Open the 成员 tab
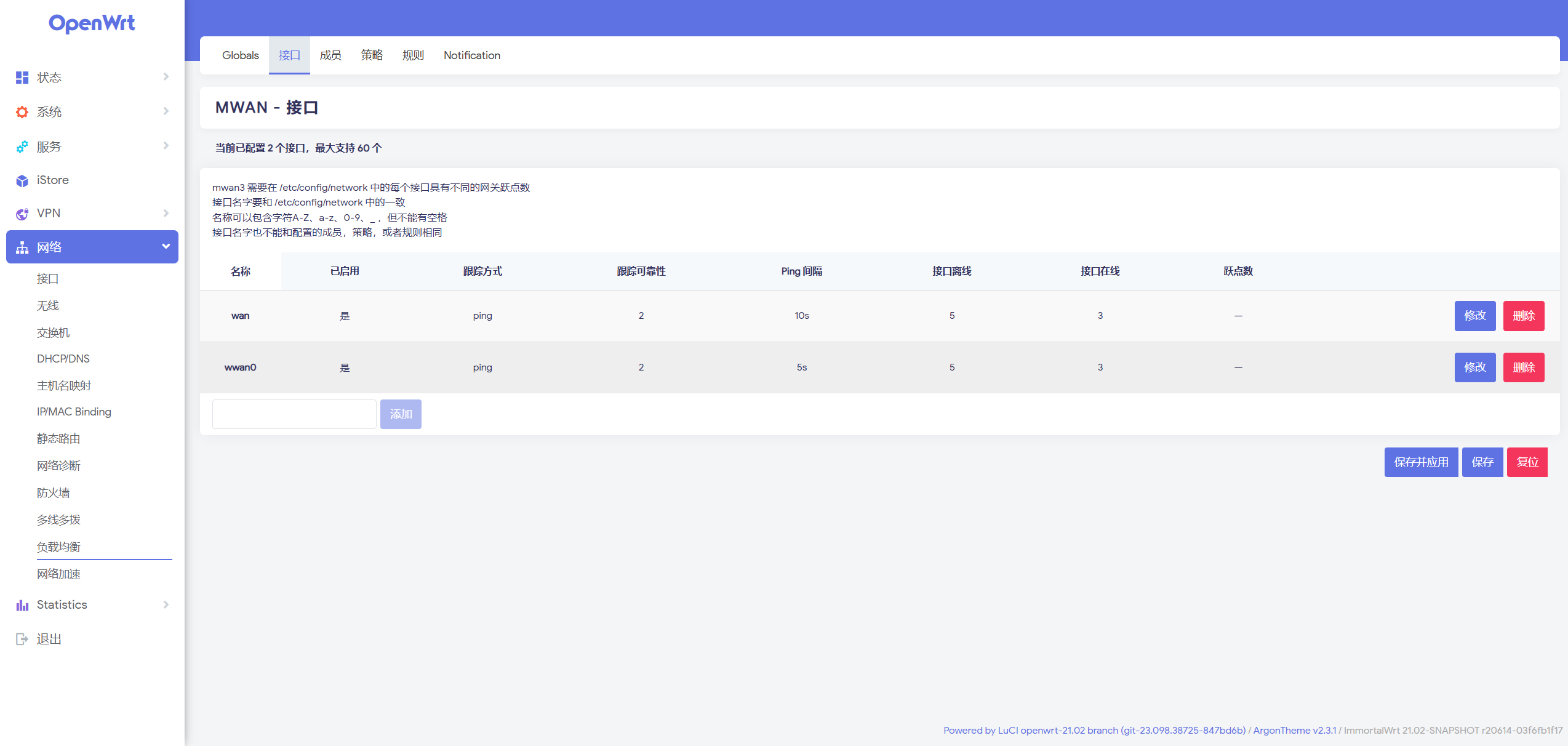 click(x=330, y=55)
